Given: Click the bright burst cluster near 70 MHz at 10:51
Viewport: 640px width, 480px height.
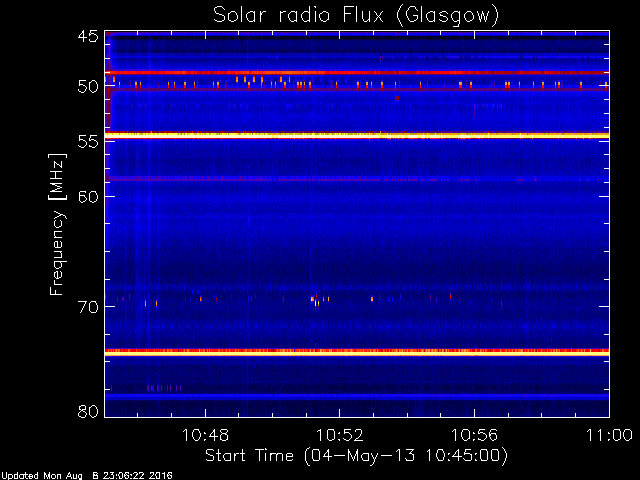Looking at the screenshot, I should pyautogui.click(x=320, y=300).
